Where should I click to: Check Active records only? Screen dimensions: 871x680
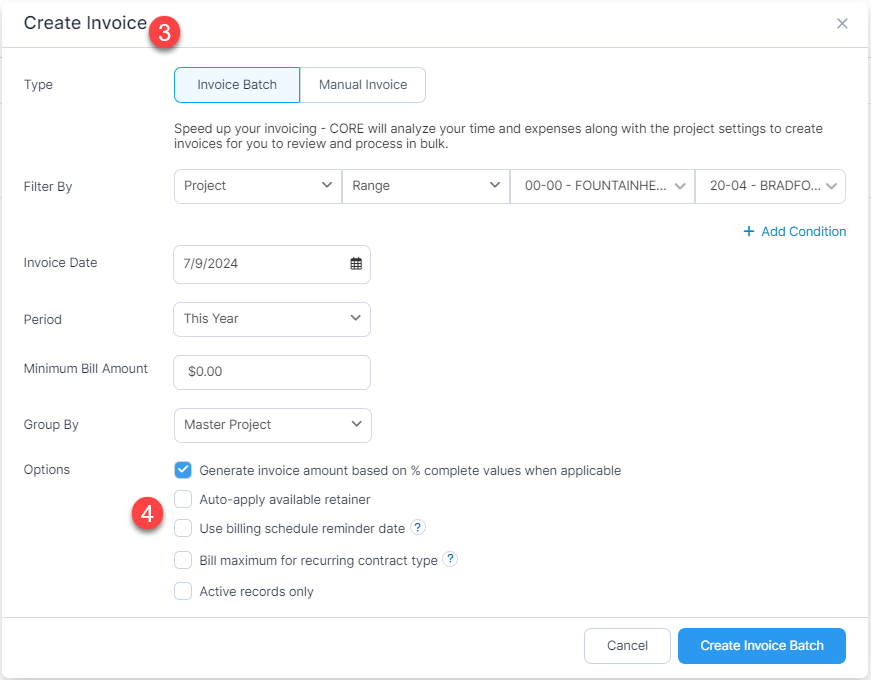point(183,591)
